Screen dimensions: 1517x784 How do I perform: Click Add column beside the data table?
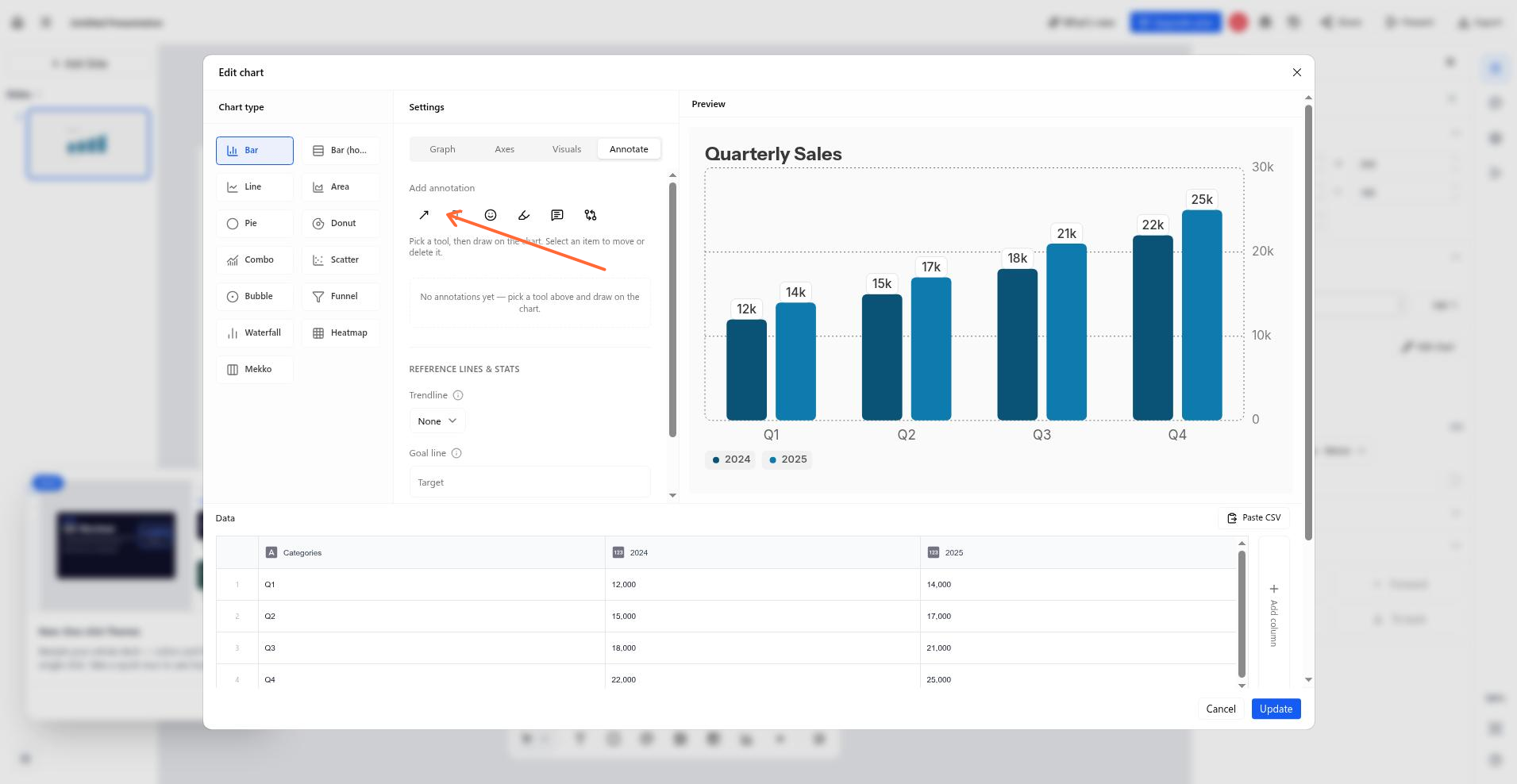(x=1273, y=613)
